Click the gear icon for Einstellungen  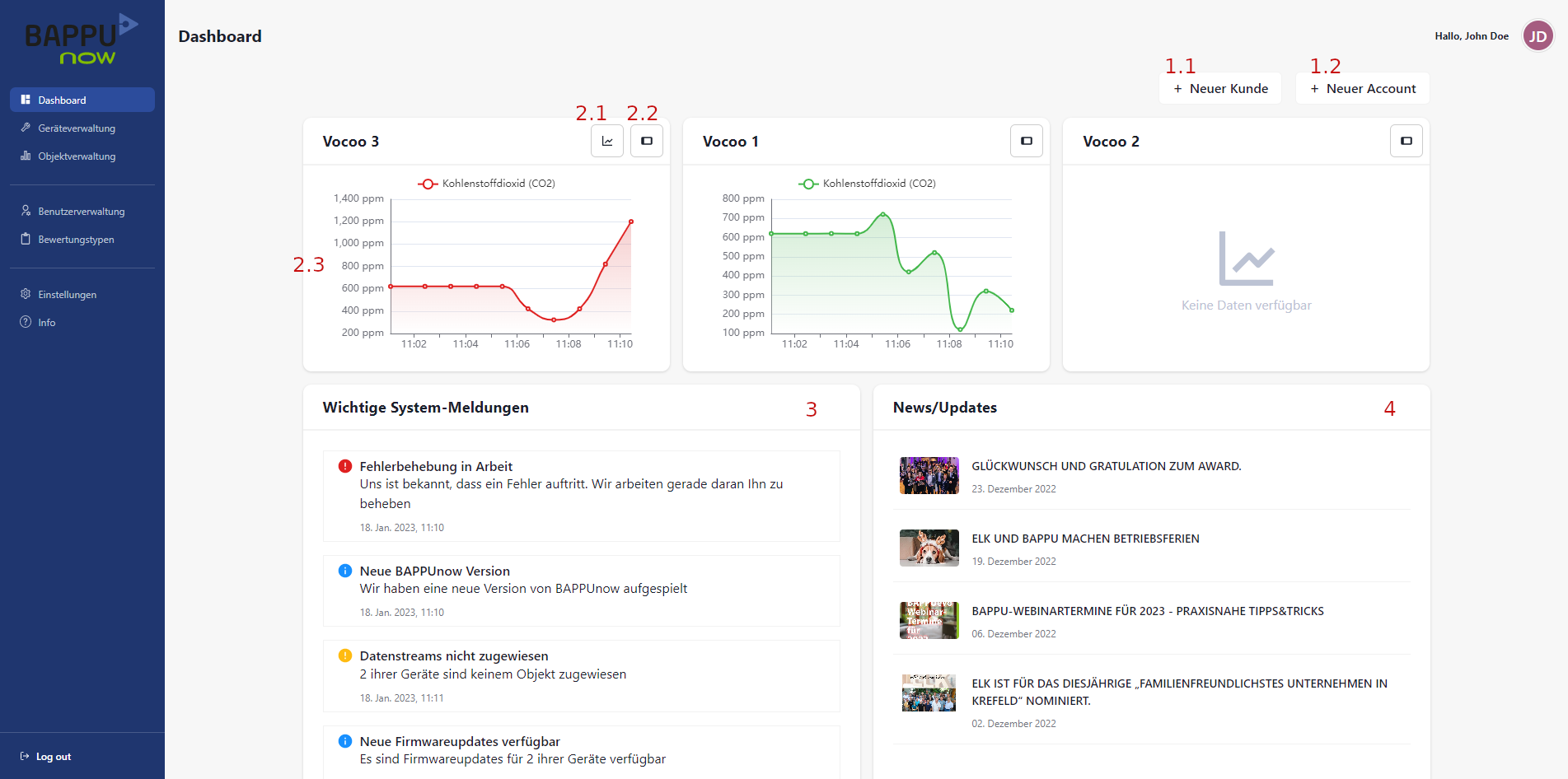[x=26, y=294]
